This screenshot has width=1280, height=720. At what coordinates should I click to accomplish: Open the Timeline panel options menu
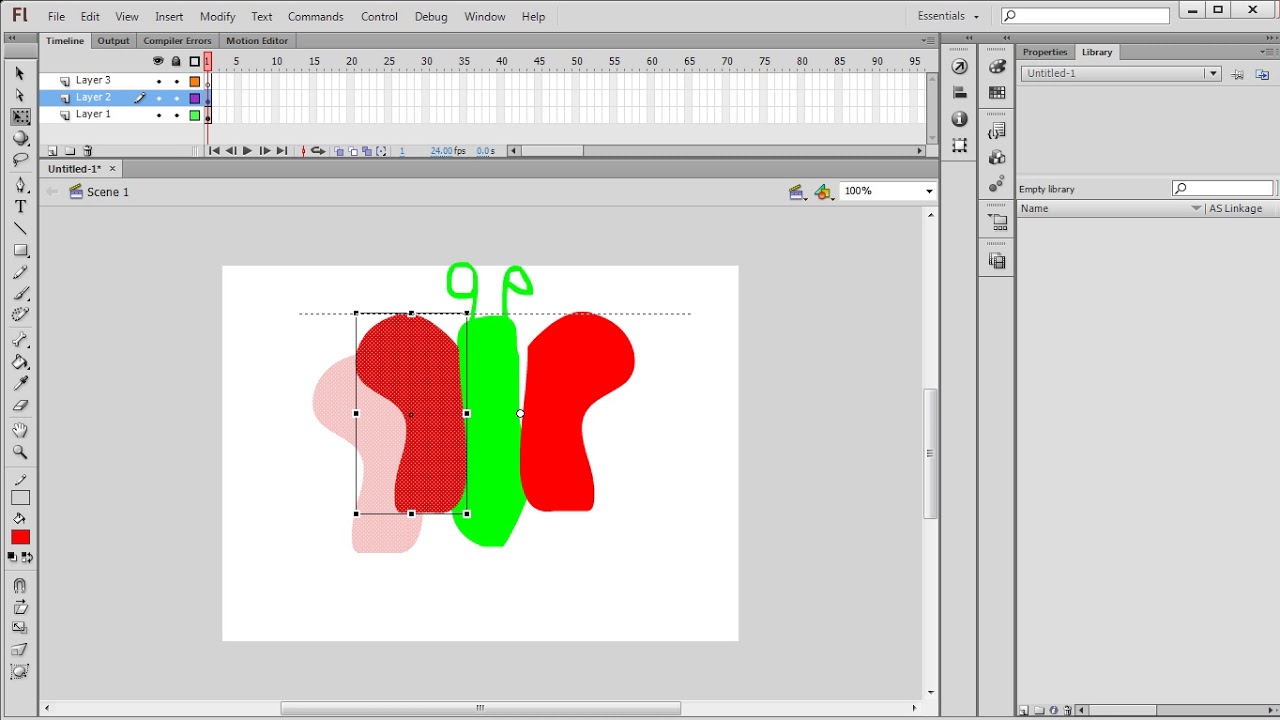point(927,41)
